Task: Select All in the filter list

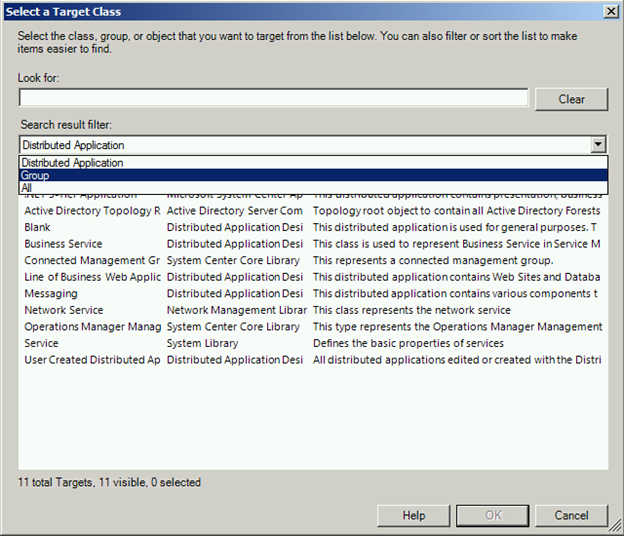Action: point(313,187)
